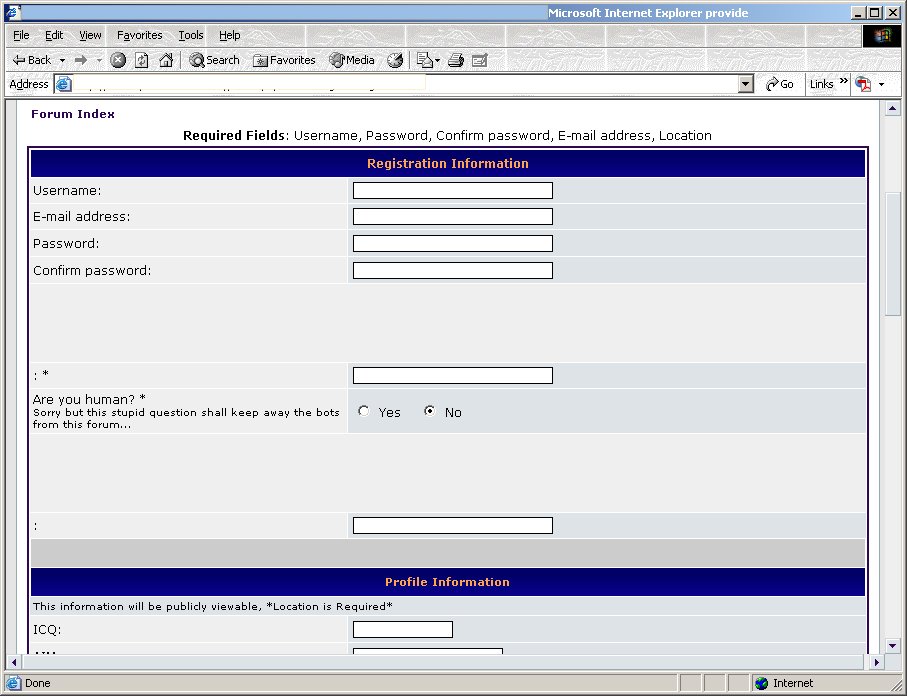Open the Favorites toolbar button
Image resolution: width=907 pixels, height=696 pixels.
pyautogui.click(x=284, y=60)
